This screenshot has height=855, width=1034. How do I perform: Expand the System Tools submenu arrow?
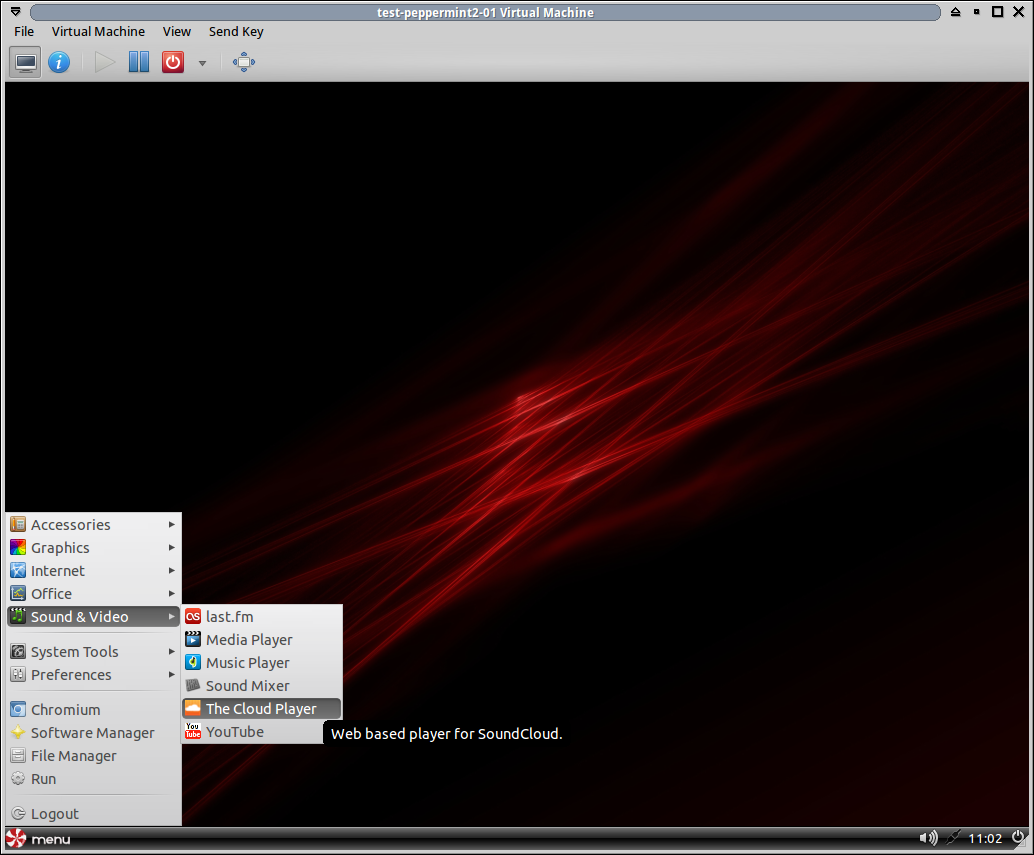(171, 652)
